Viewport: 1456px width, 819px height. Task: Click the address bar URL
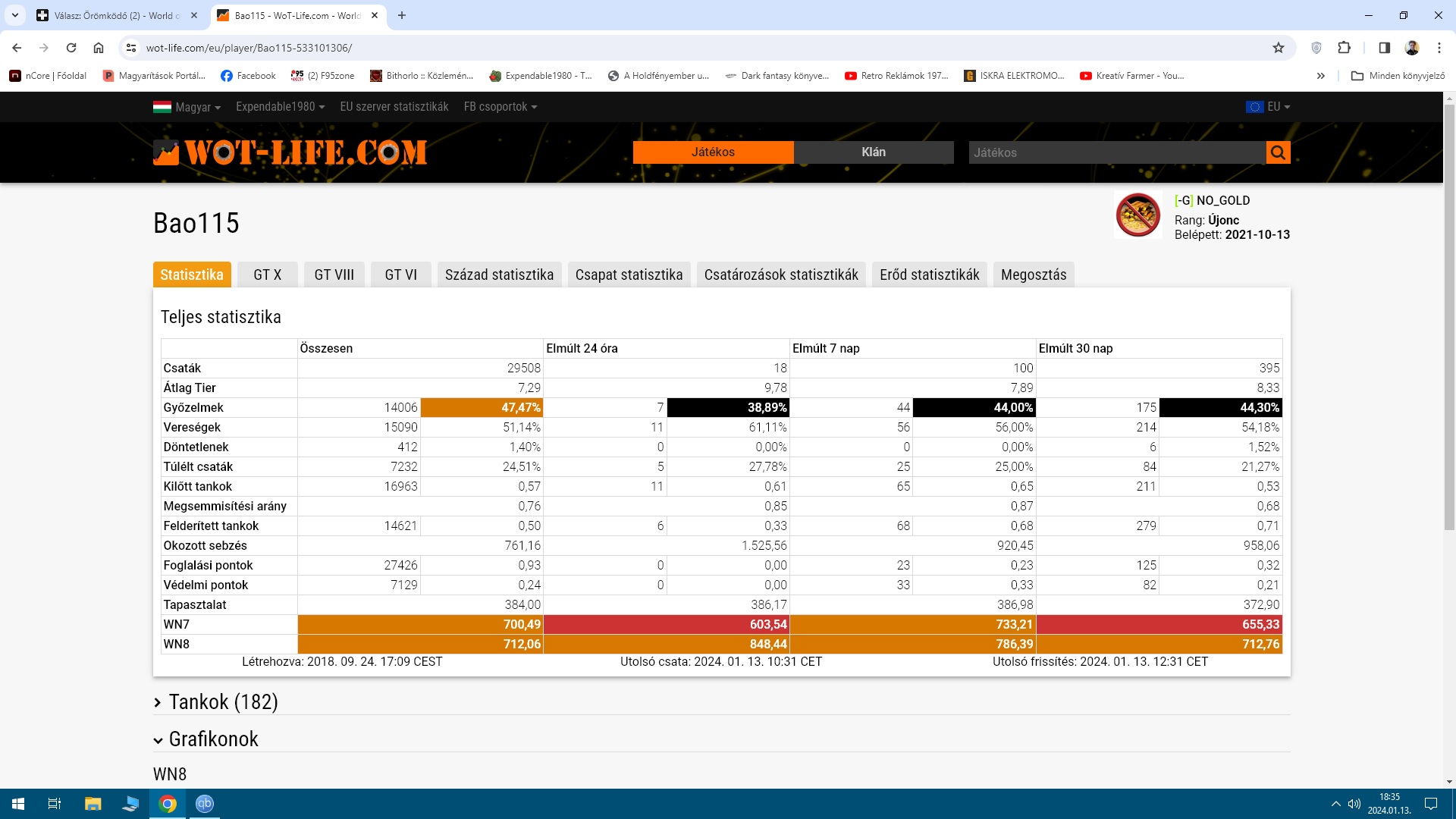pyautogui.click(x=249, y=48)
